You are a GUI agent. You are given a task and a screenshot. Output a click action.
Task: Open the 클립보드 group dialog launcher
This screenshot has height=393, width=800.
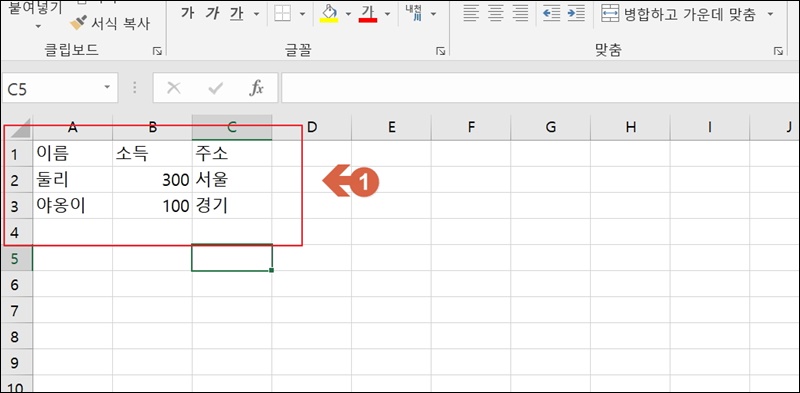(157, 51)
